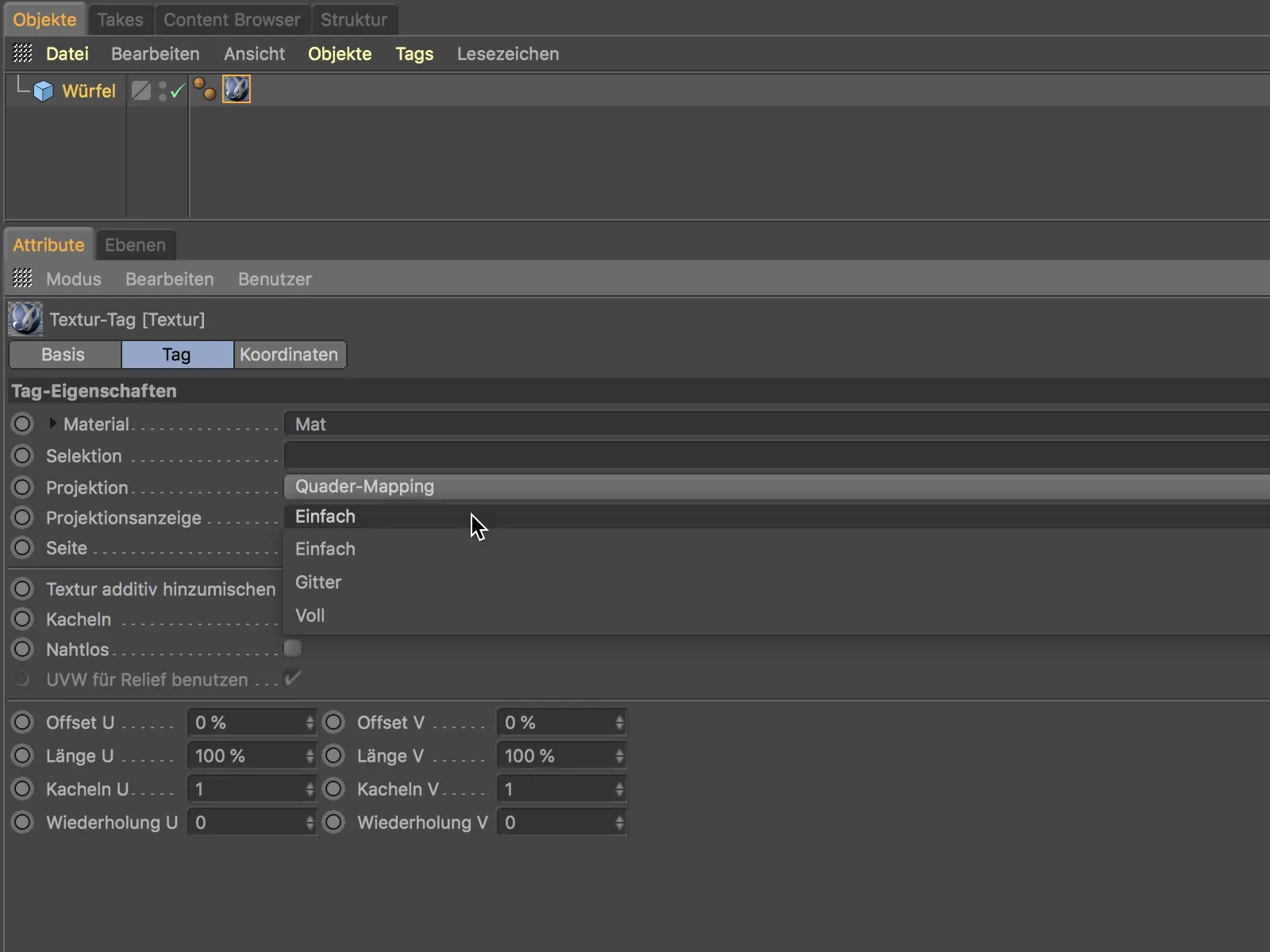Toggle animation dot for Wiederholung V

pos(333,822)
